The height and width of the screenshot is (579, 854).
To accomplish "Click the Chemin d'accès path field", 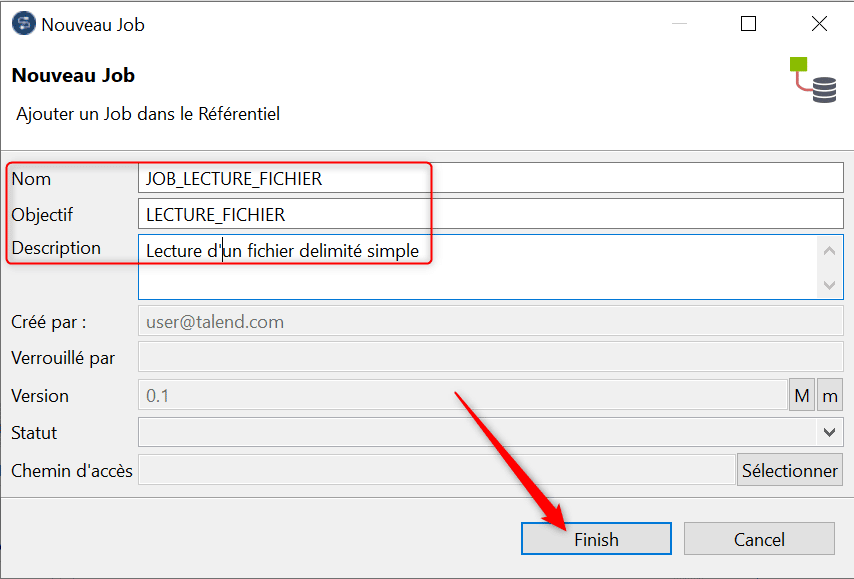I will pyautogui.click(x=437, y=470).
